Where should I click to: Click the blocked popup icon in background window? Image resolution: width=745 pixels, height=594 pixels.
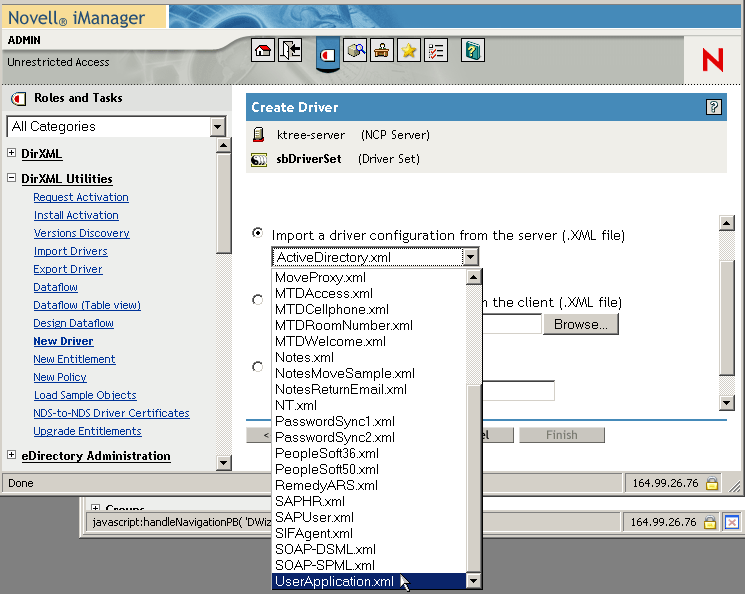pos(732,523)
